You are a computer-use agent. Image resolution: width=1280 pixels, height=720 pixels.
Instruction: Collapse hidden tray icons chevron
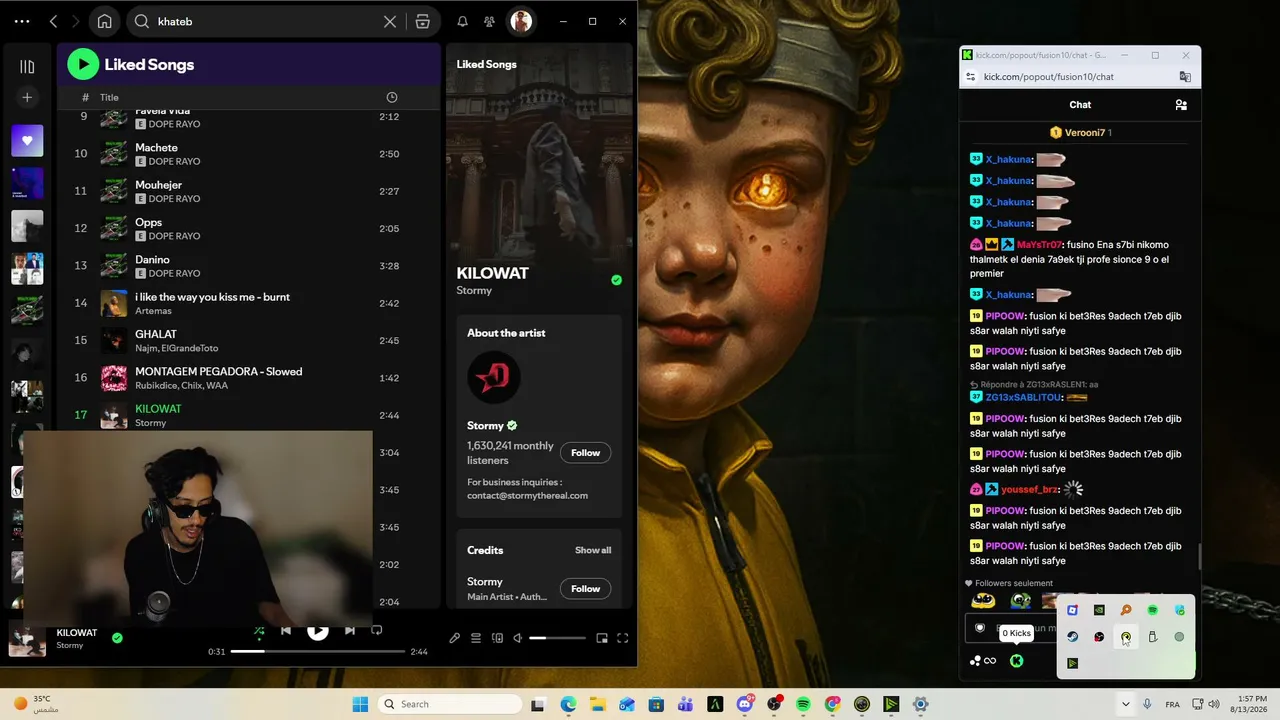(1125, 704)
